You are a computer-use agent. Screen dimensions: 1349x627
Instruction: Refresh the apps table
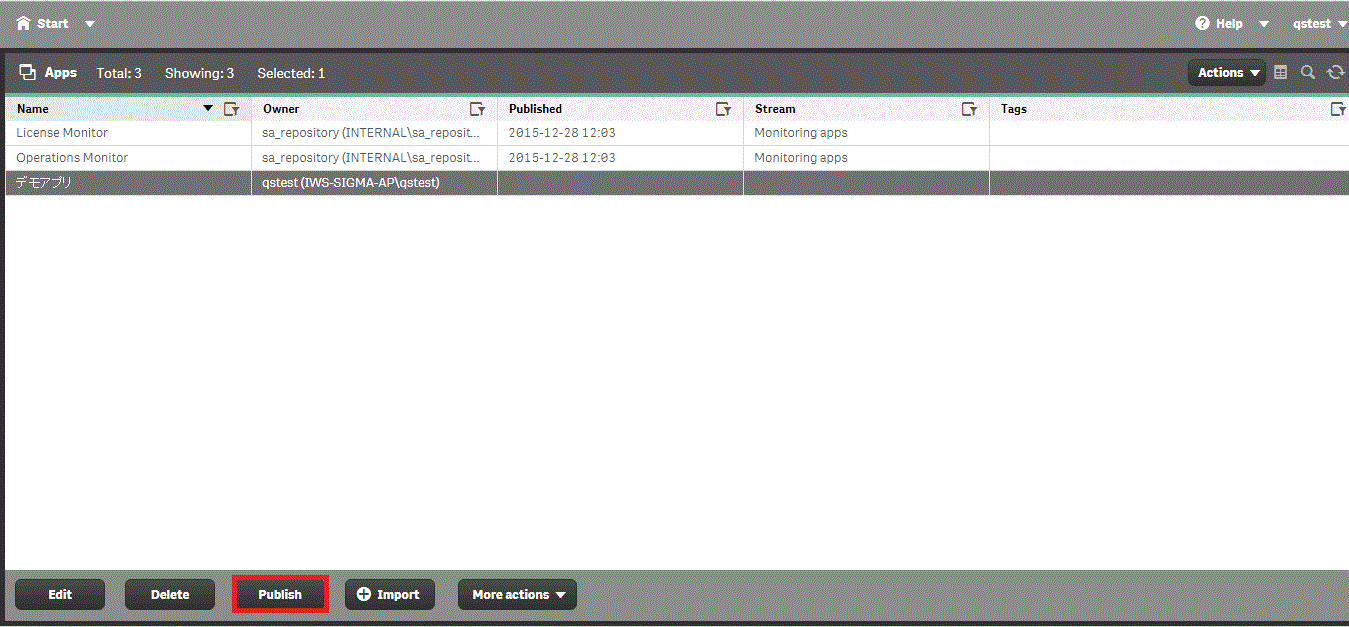pyautogui.click(x=1335, y=72)
